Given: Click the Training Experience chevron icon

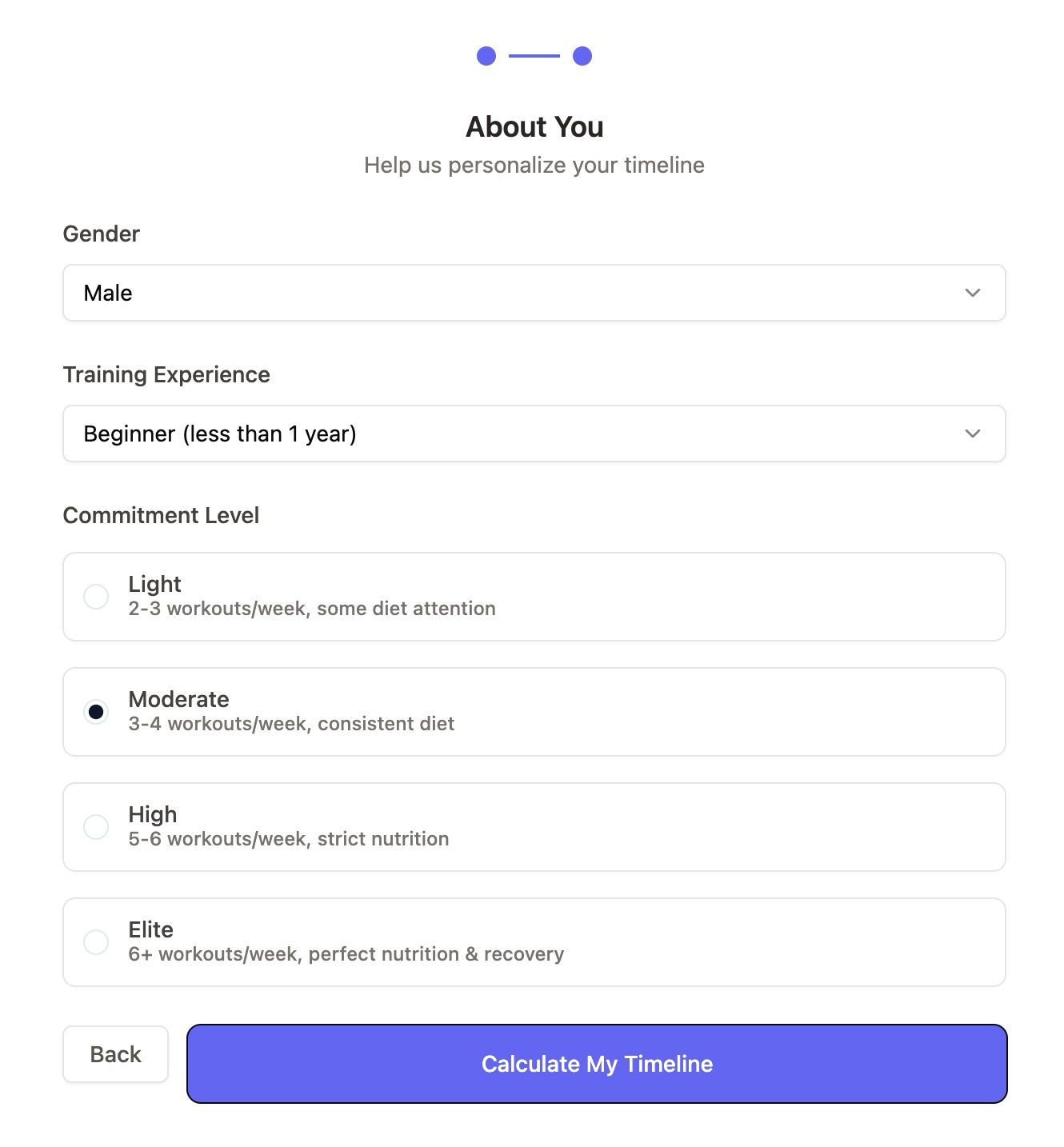Looking at the screenshot, I should pyautogui.click(x=972, y=434).
